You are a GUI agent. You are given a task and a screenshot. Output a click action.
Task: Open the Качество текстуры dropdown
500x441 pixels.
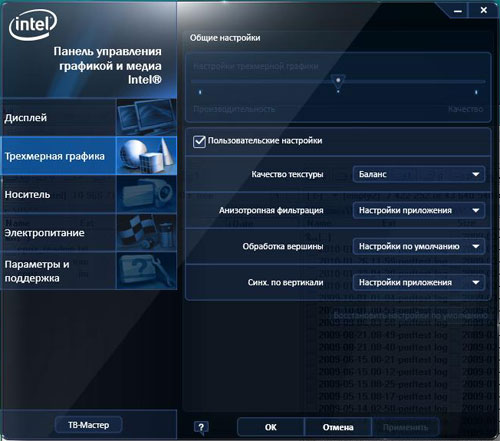click(419, 174)
